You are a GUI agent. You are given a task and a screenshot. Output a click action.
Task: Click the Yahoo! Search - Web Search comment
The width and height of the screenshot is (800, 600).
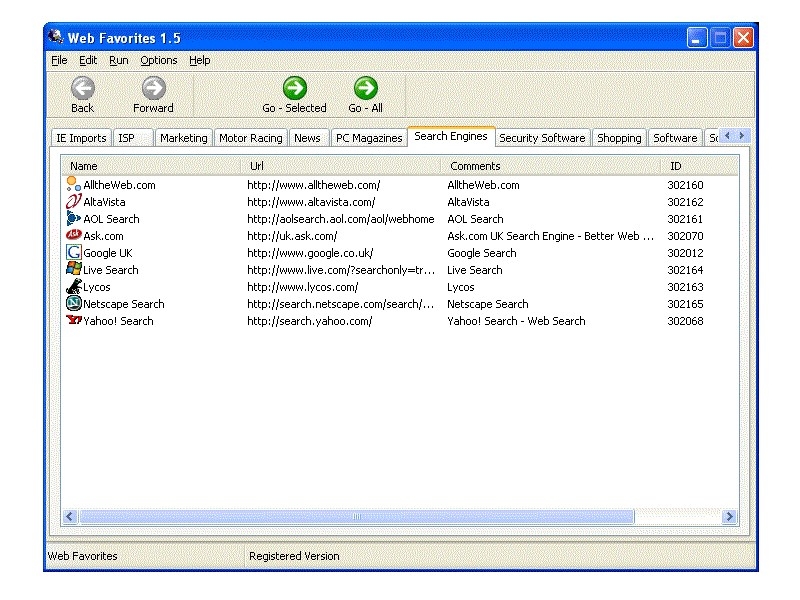[x=516, y=321]
